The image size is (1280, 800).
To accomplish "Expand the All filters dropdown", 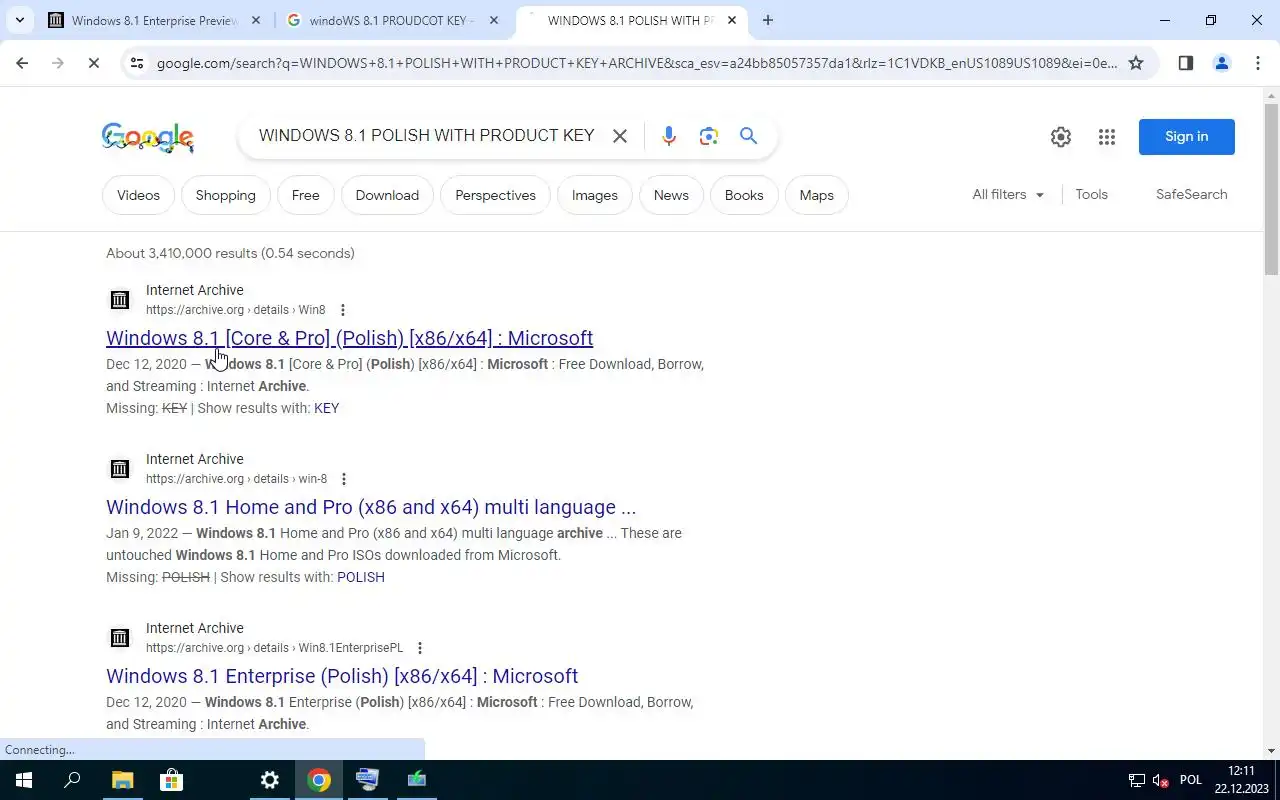I will tap(1008, 195).
